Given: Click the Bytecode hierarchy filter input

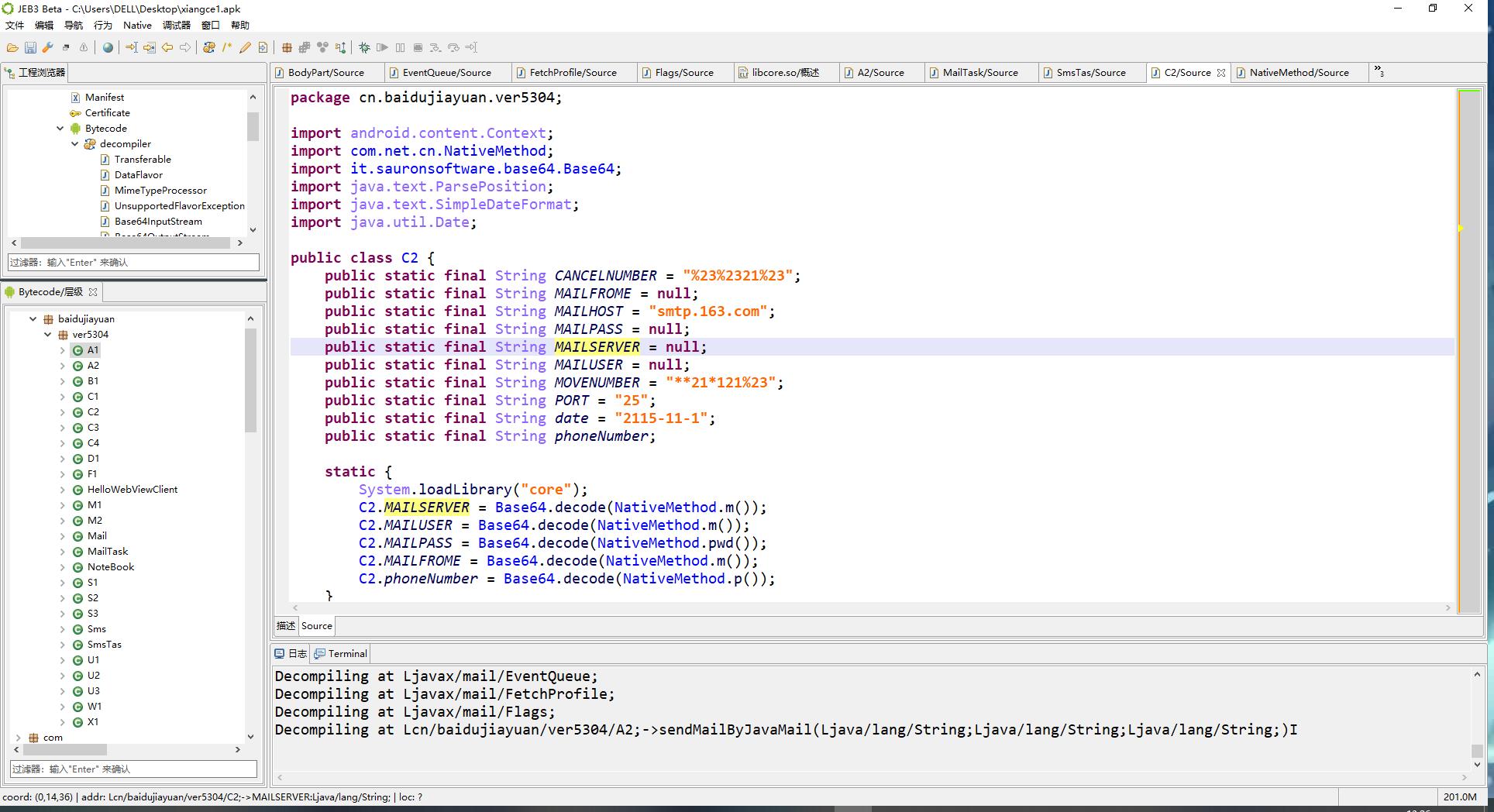Looking at the screenshot, I should point(133,769).
